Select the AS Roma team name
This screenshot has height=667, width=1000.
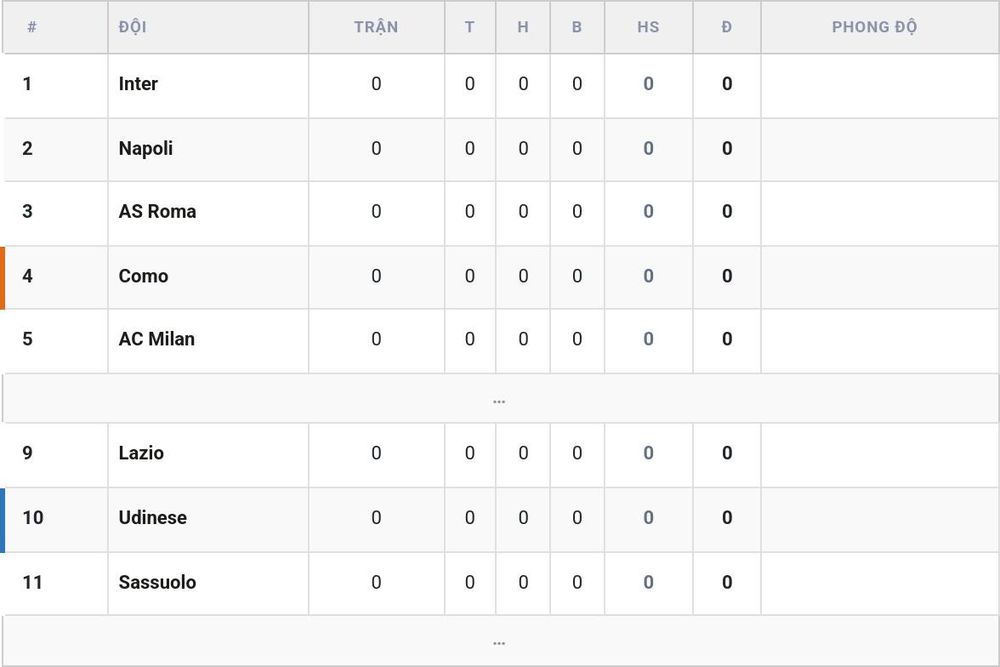(157, 212)
